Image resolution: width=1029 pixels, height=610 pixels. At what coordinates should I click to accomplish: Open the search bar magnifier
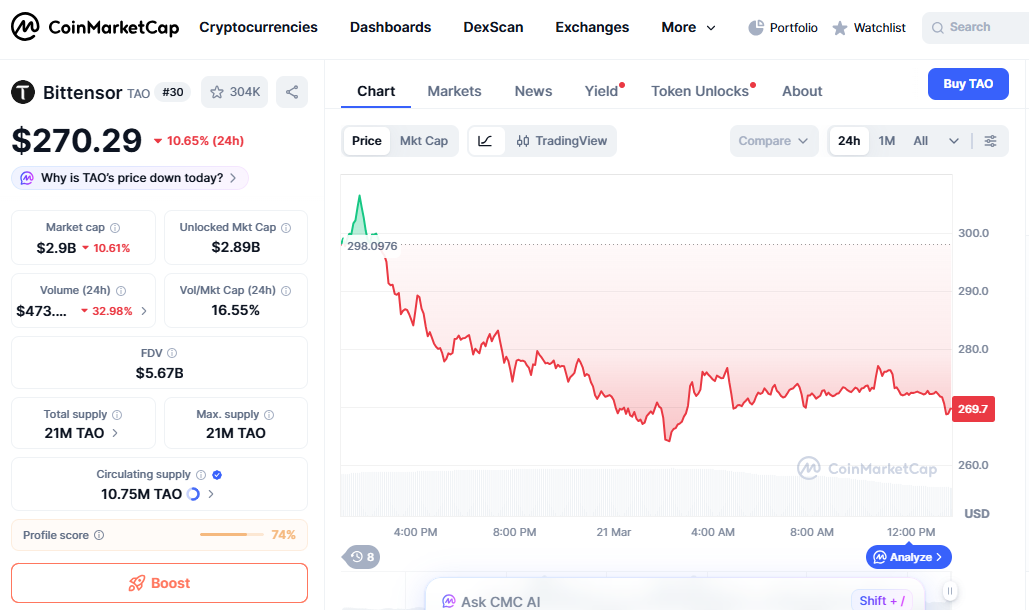click(x=938, y=27)
